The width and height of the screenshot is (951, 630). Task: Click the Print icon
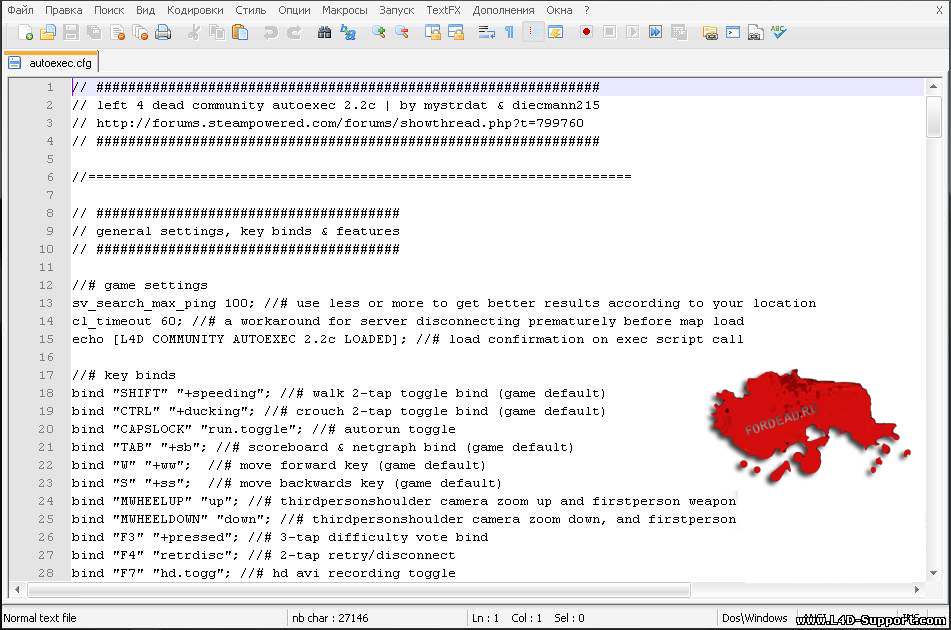163,32
